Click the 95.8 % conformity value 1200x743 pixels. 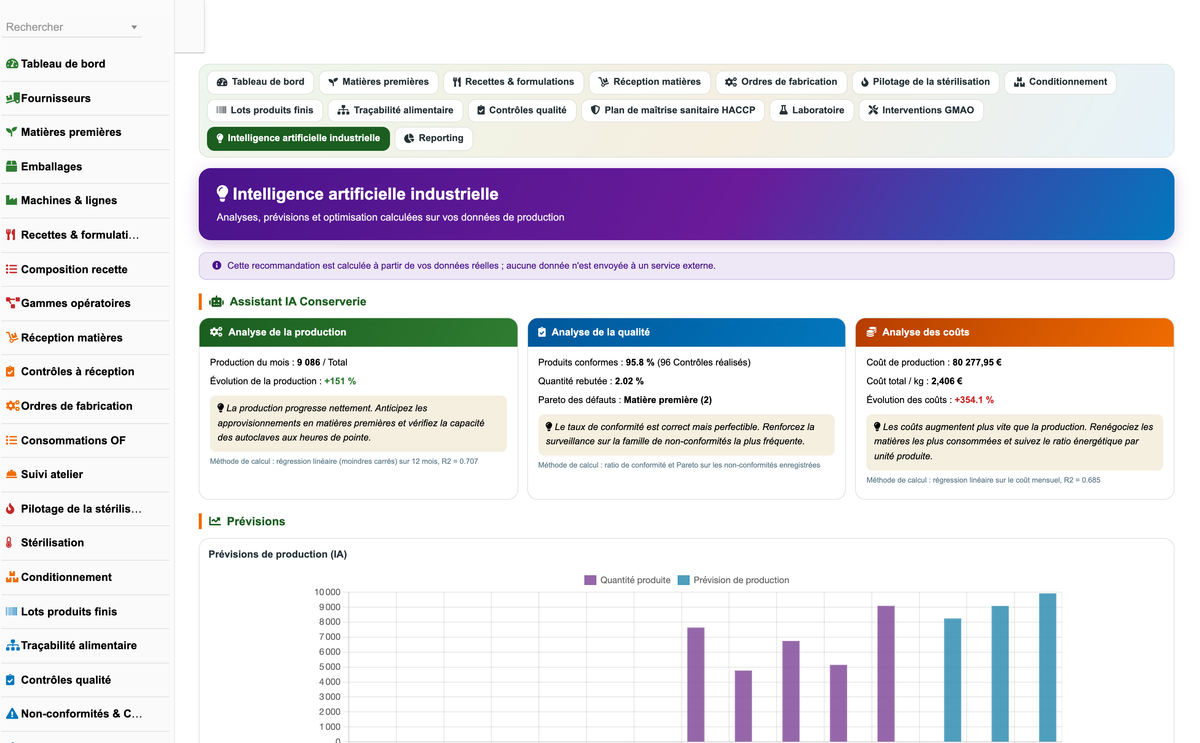pyautogui.click(x=640, y=362)
